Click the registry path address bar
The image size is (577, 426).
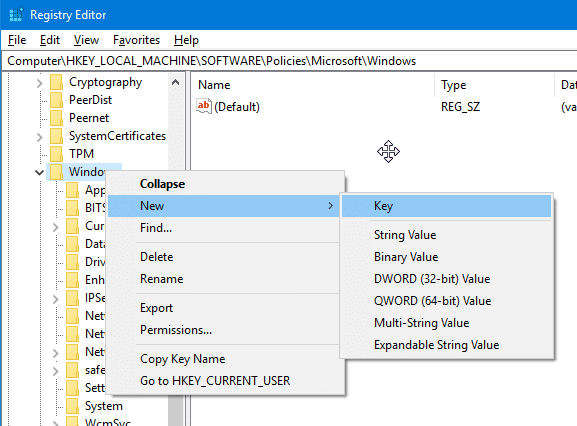289,61
